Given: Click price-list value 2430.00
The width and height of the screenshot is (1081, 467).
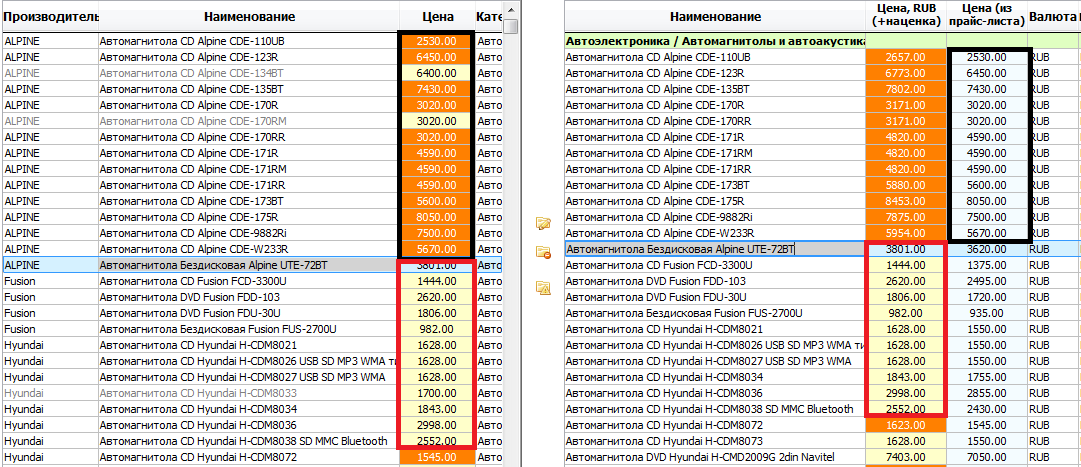Looking at the screenshot, I should pyautogui.click(x=987, y=409).
